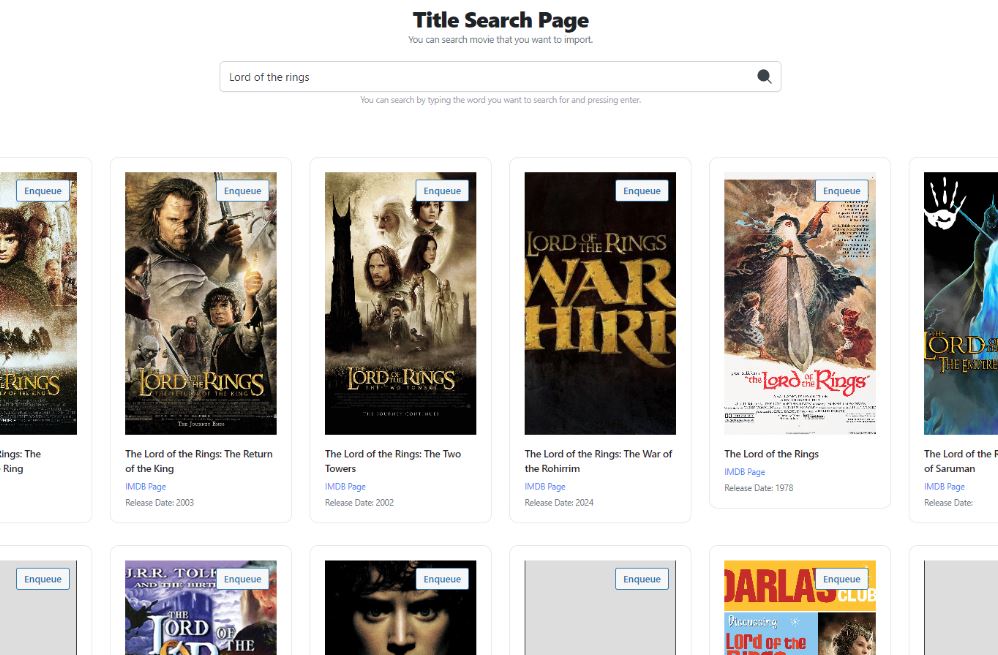This screenshot has width=998, height=655.
Task: Click the magnifying glass search icon
Action: [764, 77]
